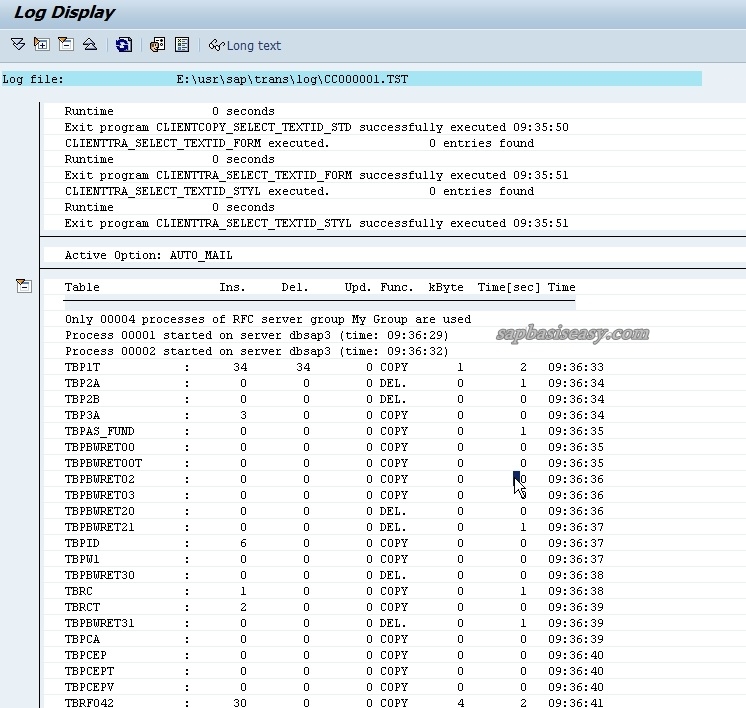
Task: Select Exit program CLIENTTRA_SELECT_TEXTID_FORM line at 09:35:51
Action: point(316,175)
